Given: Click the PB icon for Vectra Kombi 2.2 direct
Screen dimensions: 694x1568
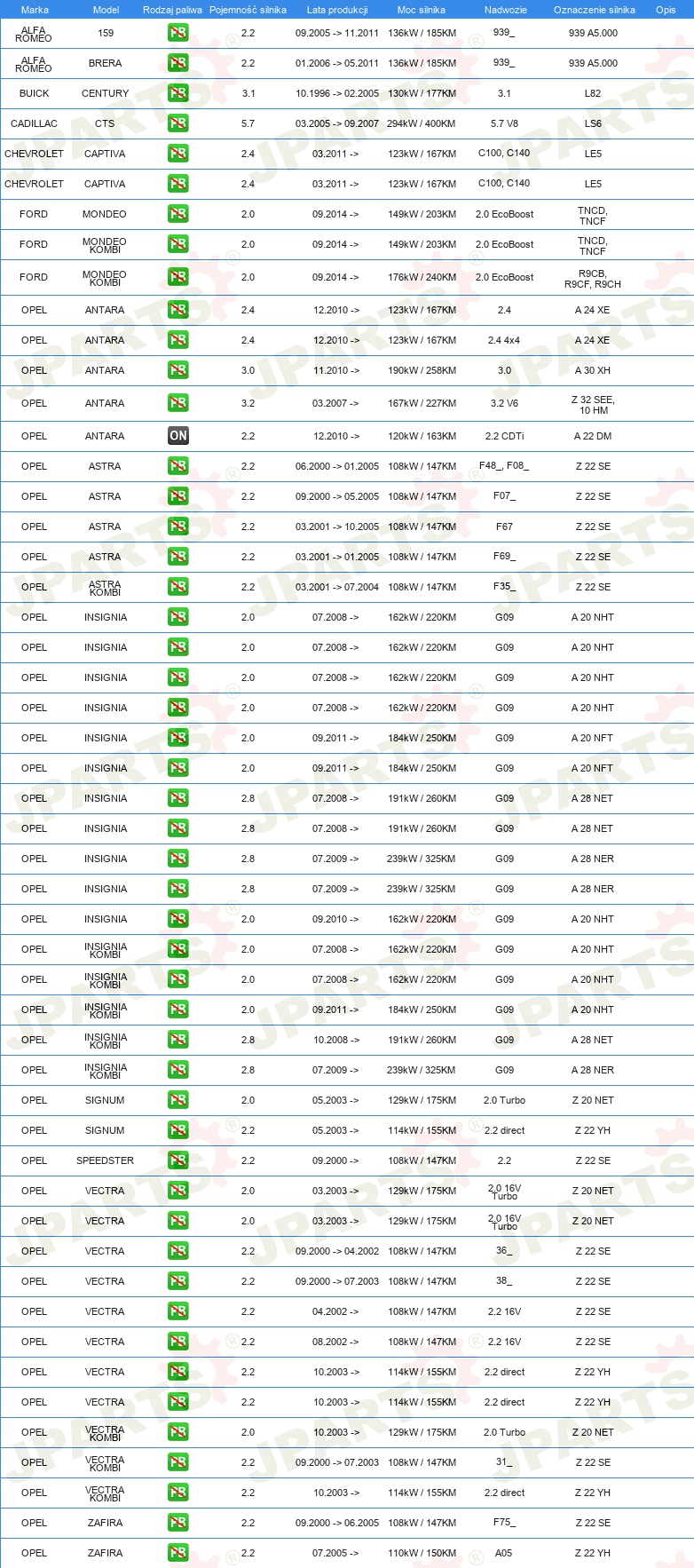Looking at the screenshot, I should [x=178, y=1493].
